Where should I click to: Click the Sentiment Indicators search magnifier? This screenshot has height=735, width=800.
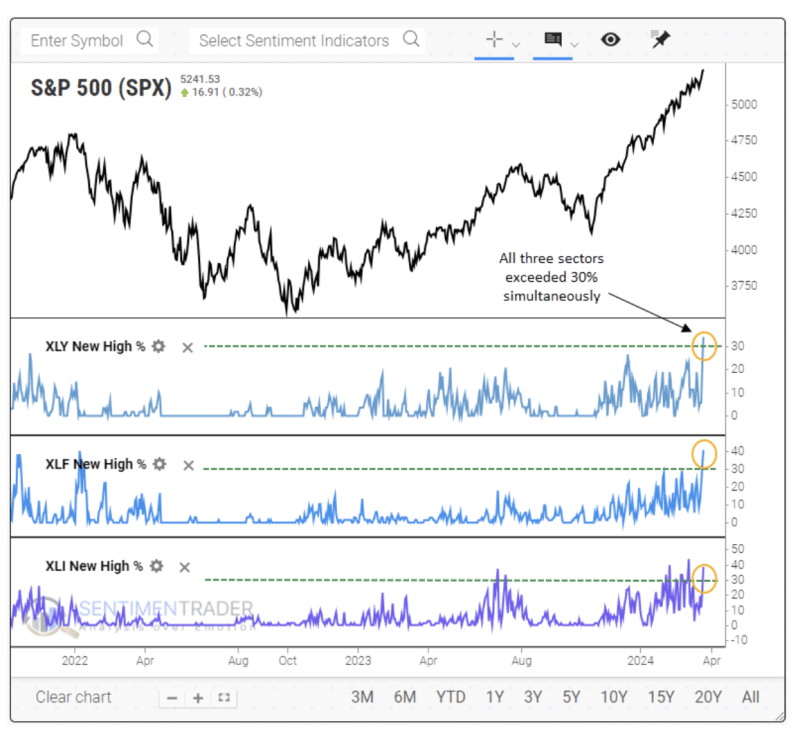[x=411, y=40]
